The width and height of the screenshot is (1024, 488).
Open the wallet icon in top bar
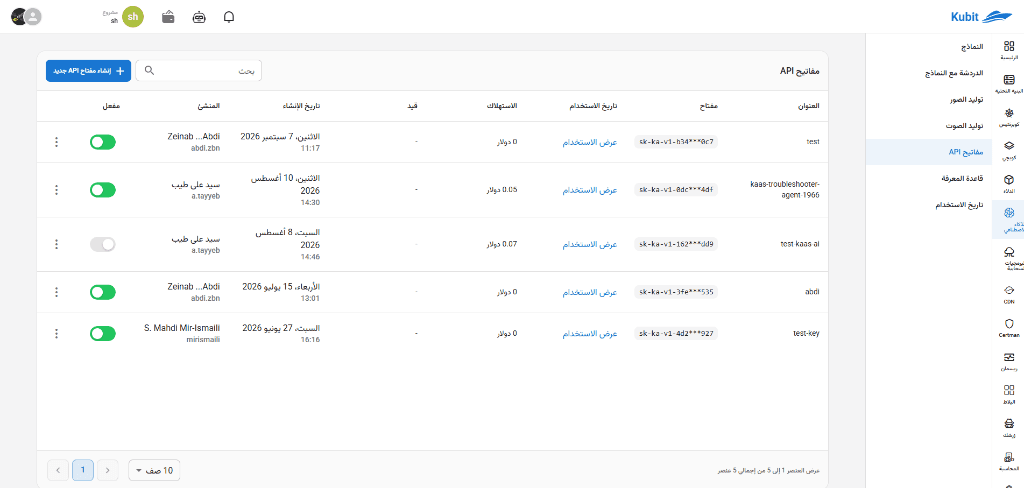168,17
